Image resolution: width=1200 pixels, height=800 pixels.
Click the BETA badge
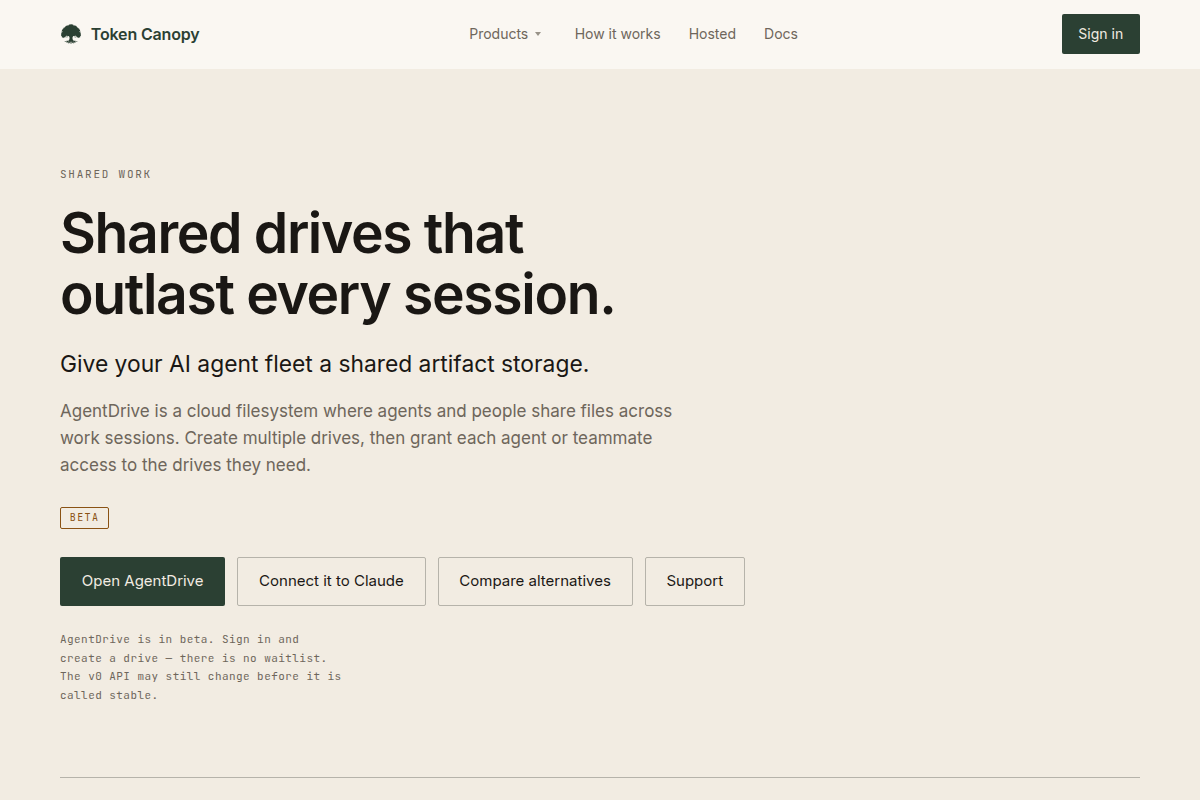[84, 518]
